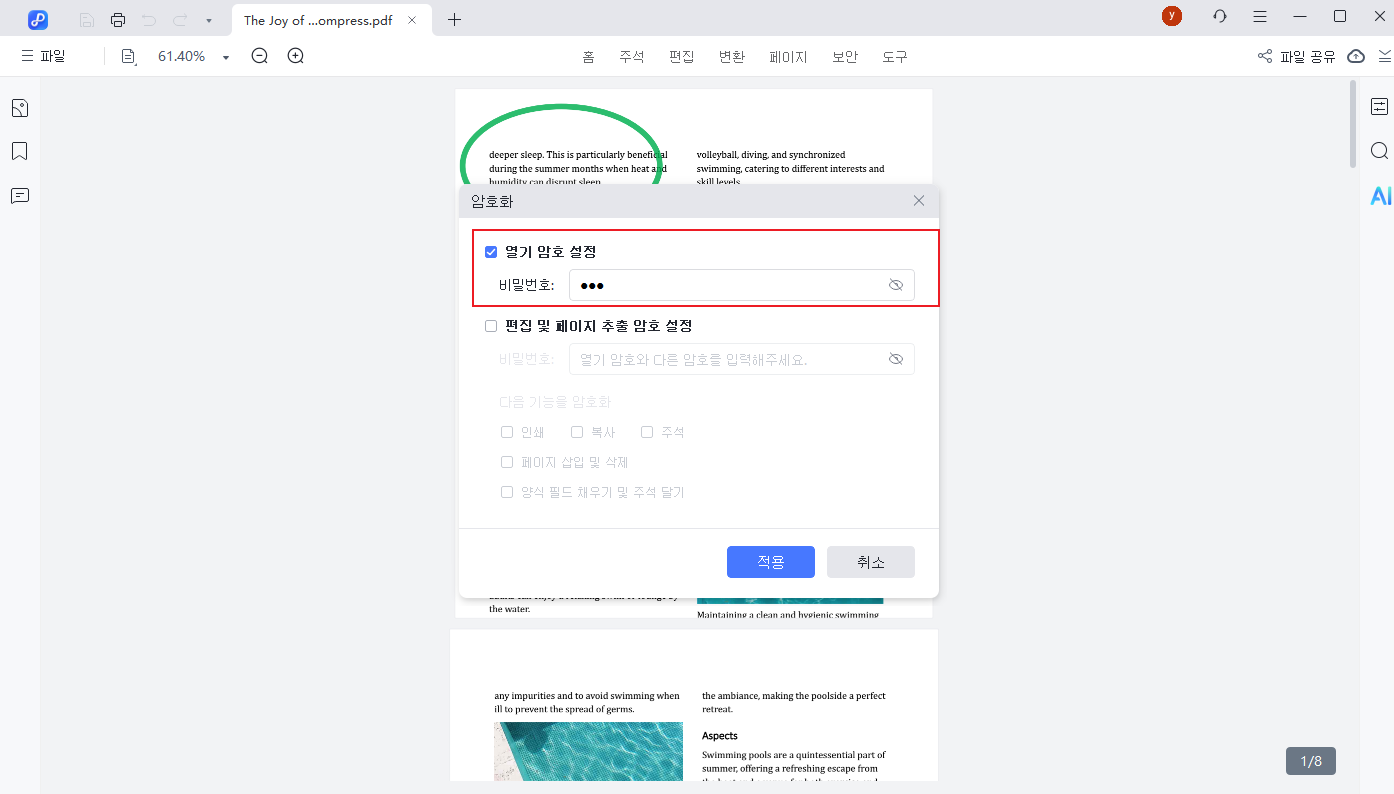Launch the AI assistant panel
Viewport: 1394px width, 794px height.
(1380, 196)
